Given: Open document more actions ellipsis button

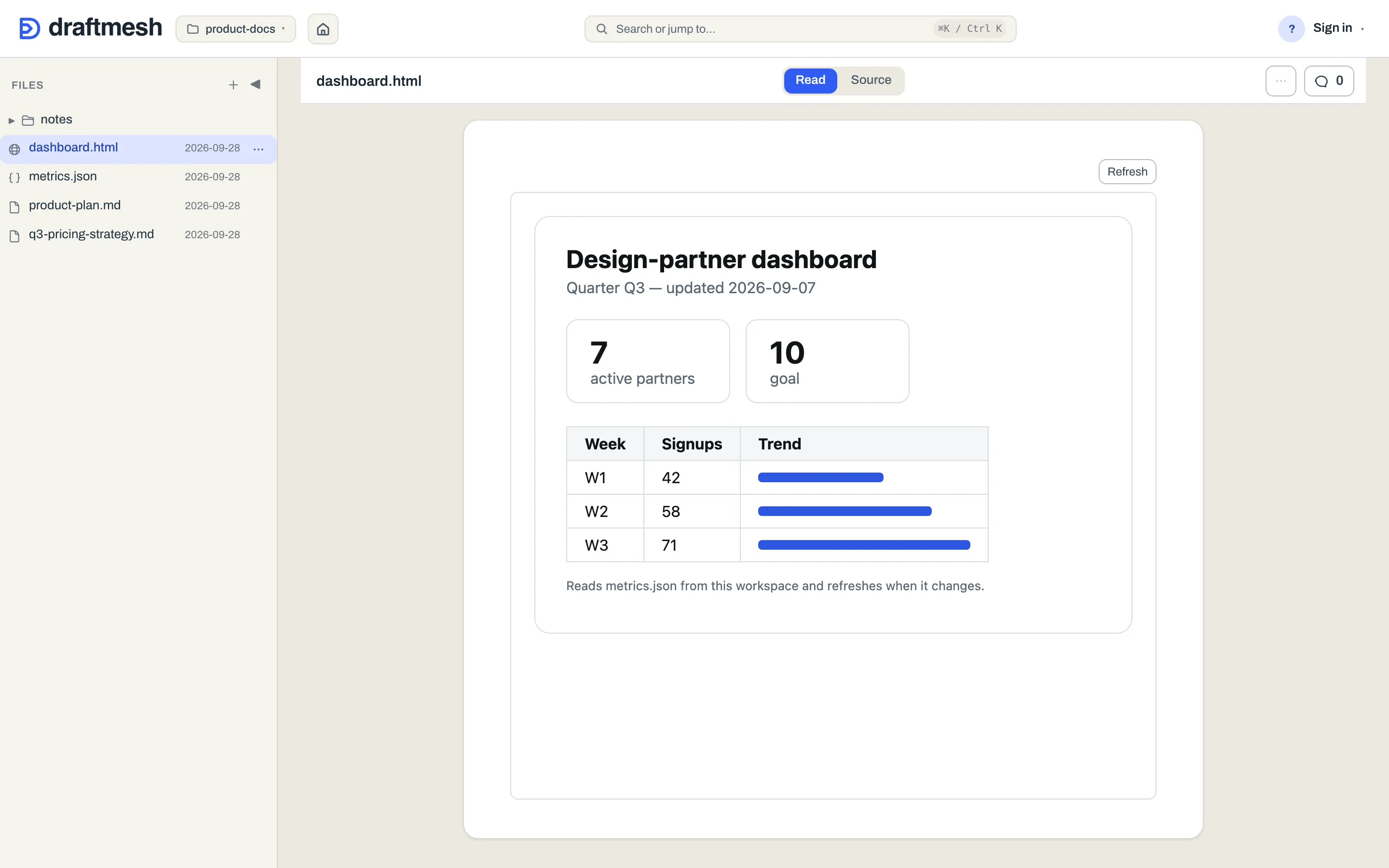Looking at the screenshot, I should pos(1280,81).
